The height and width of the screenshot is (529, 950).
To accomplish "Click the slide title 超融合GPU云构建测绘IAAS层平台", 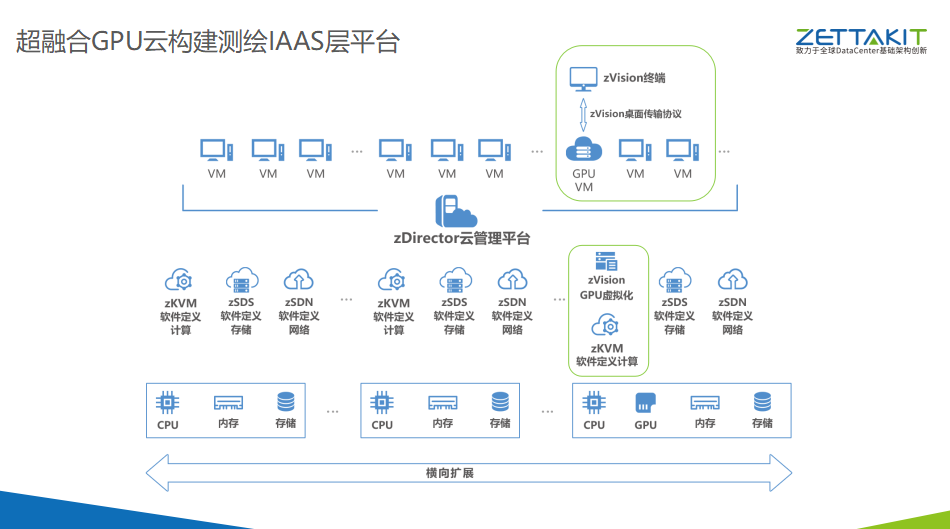I will (x=207, y=42).
